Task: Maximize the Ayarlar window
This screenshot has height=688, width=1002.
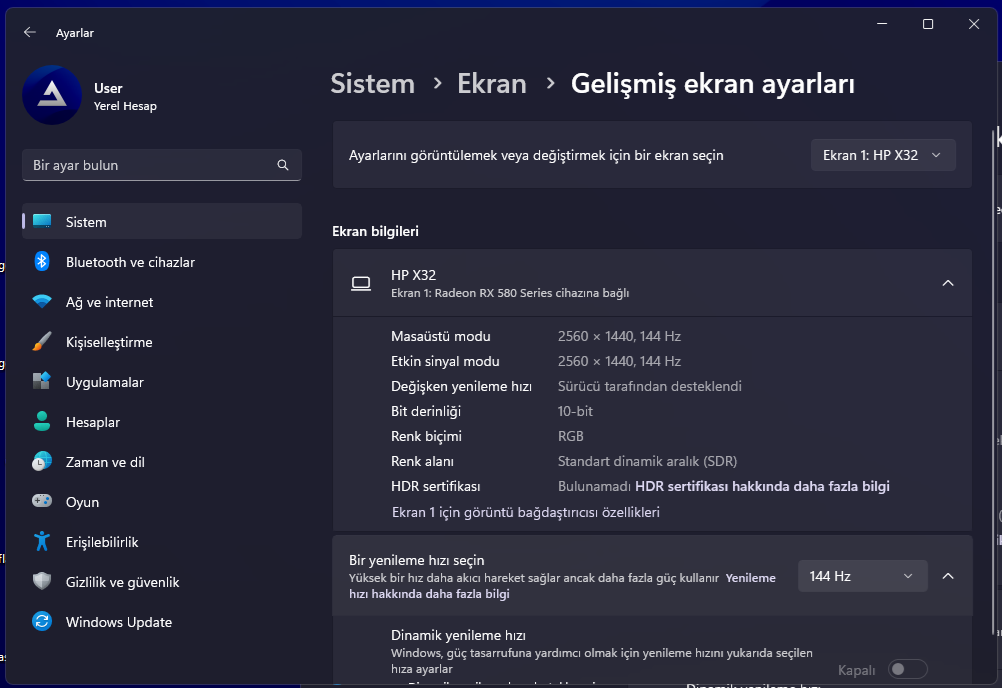Action: pyautogui.click(x=928, y=24)
